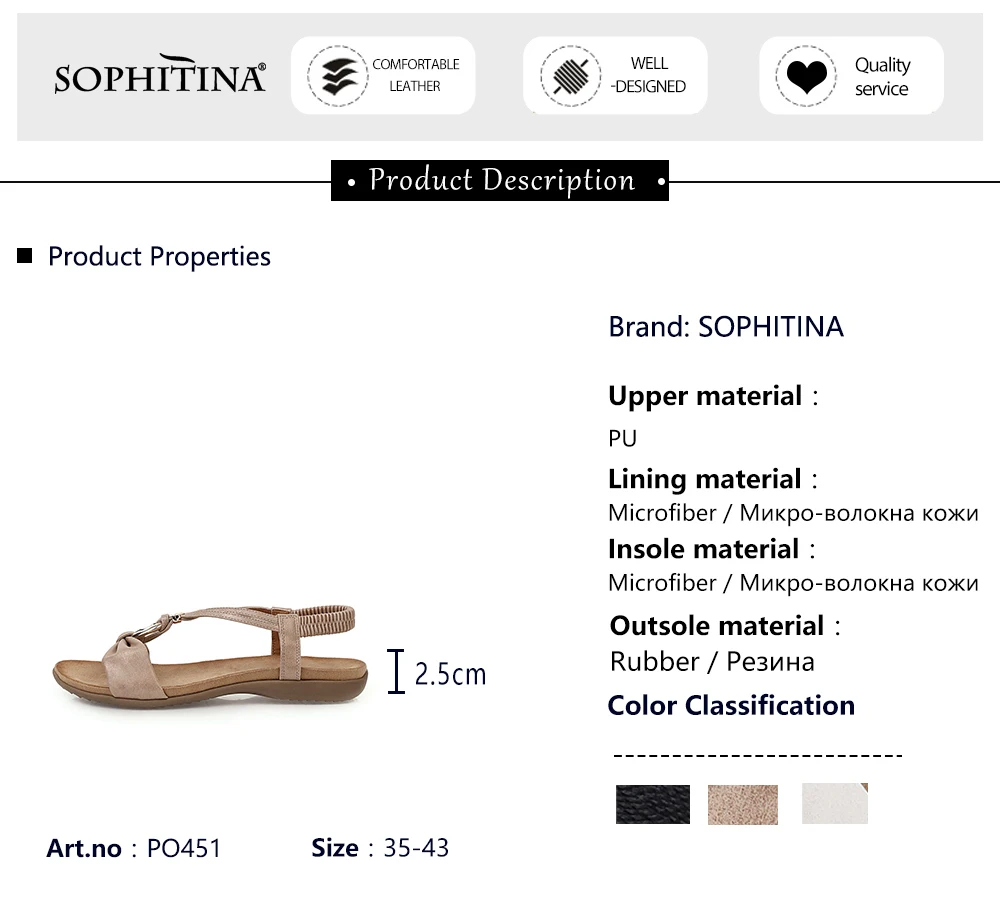Click the Brand: SOPHITINA text

click(725, 327)
